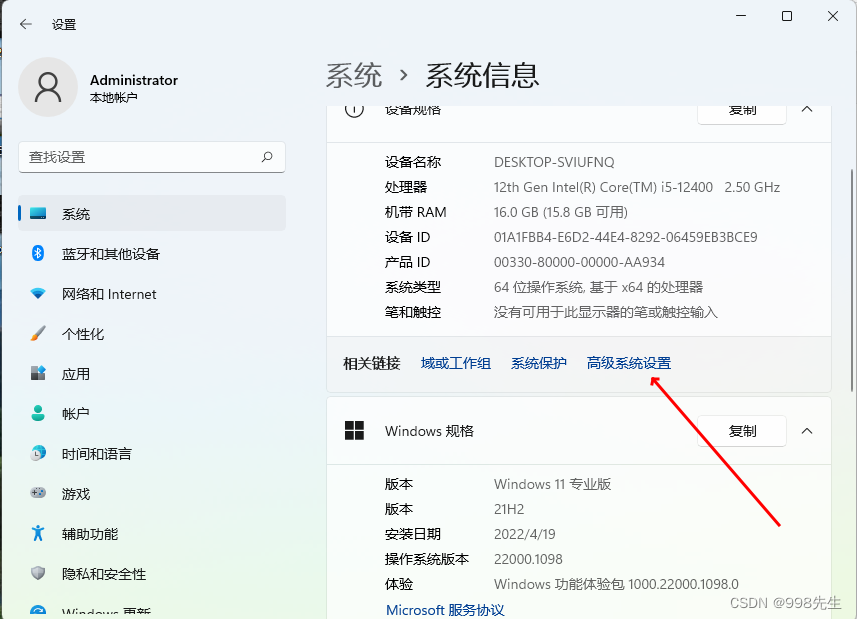Click the device name DESKTOP-SVIUFNQ
The height and width of the screenshot is (619, 857).
click(554, 162)
